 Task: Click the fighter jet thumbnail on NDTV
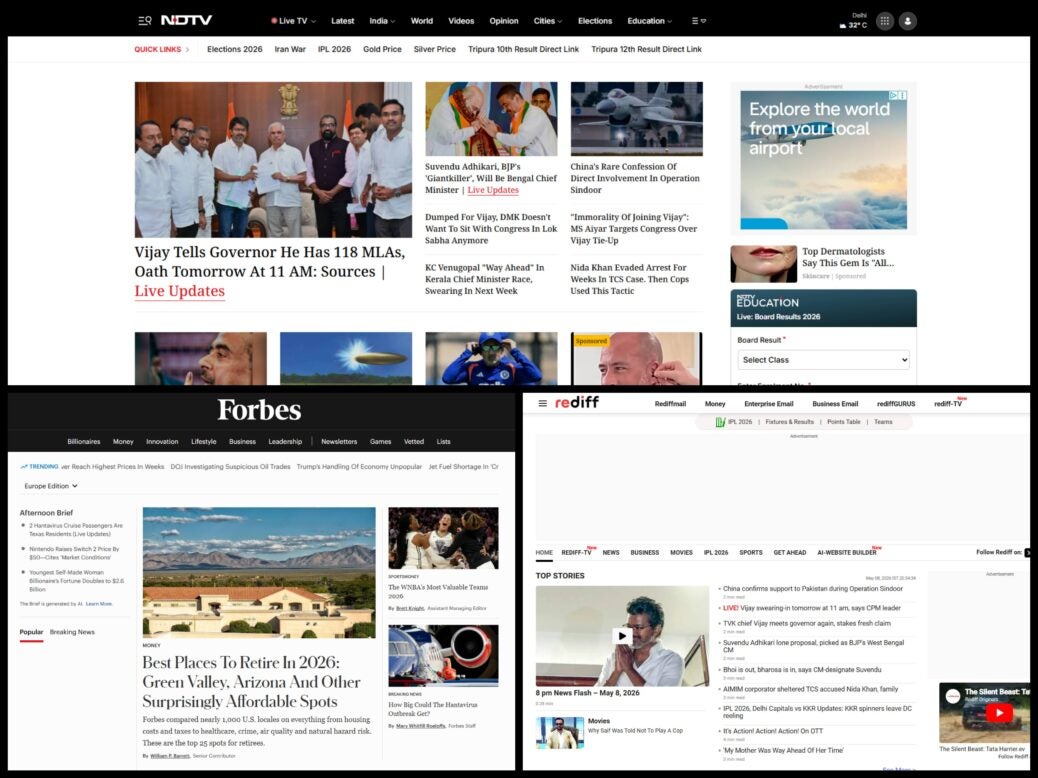636,119
